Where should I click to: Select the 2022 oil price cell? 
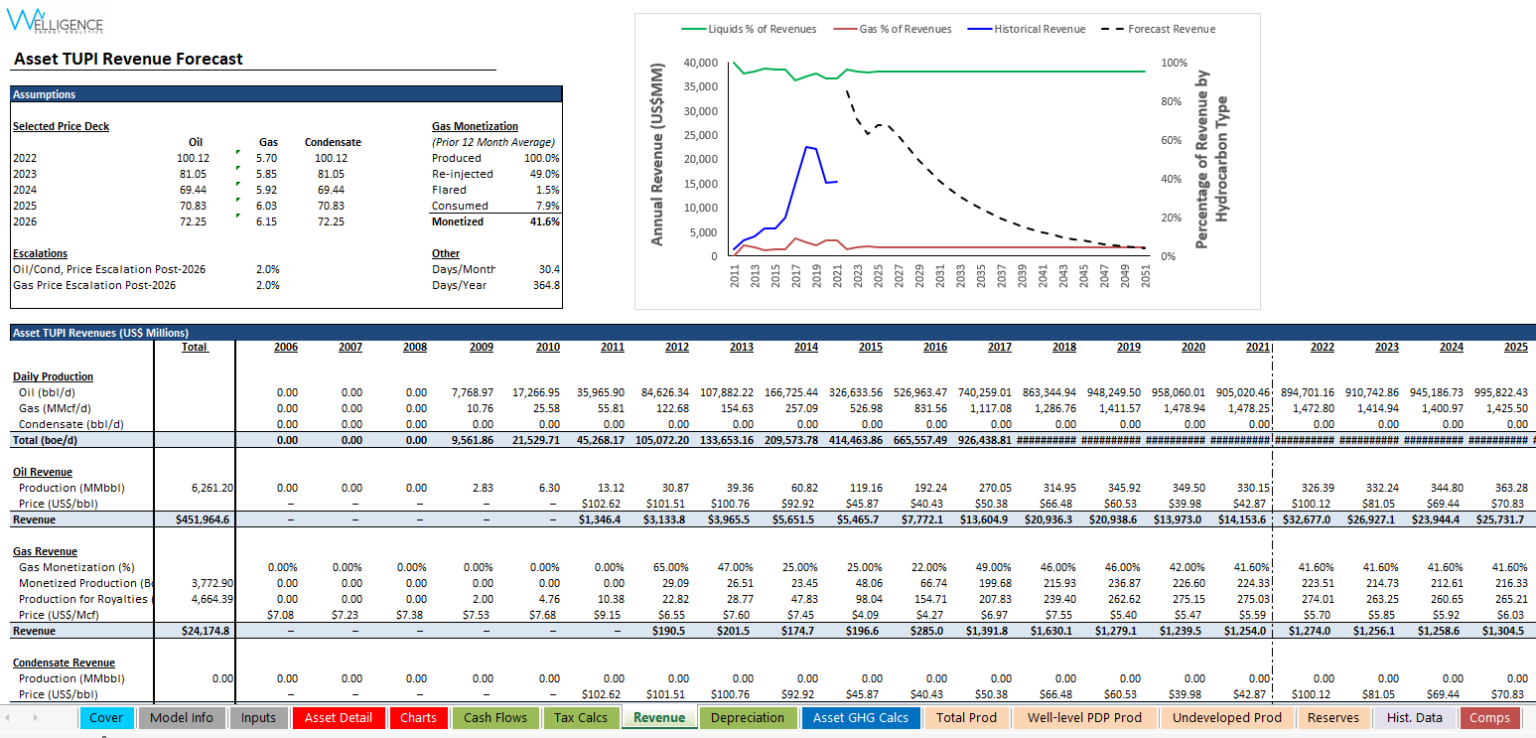192,158
